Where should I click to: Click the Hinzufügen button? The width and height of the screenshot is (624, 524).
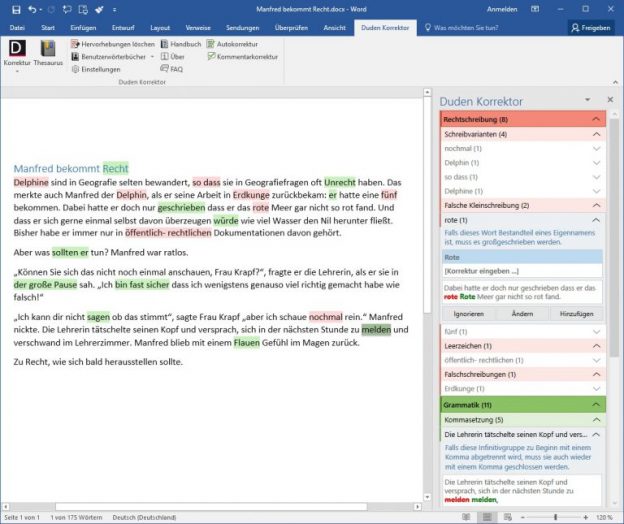pyautogui.click(x=576, y=314)
